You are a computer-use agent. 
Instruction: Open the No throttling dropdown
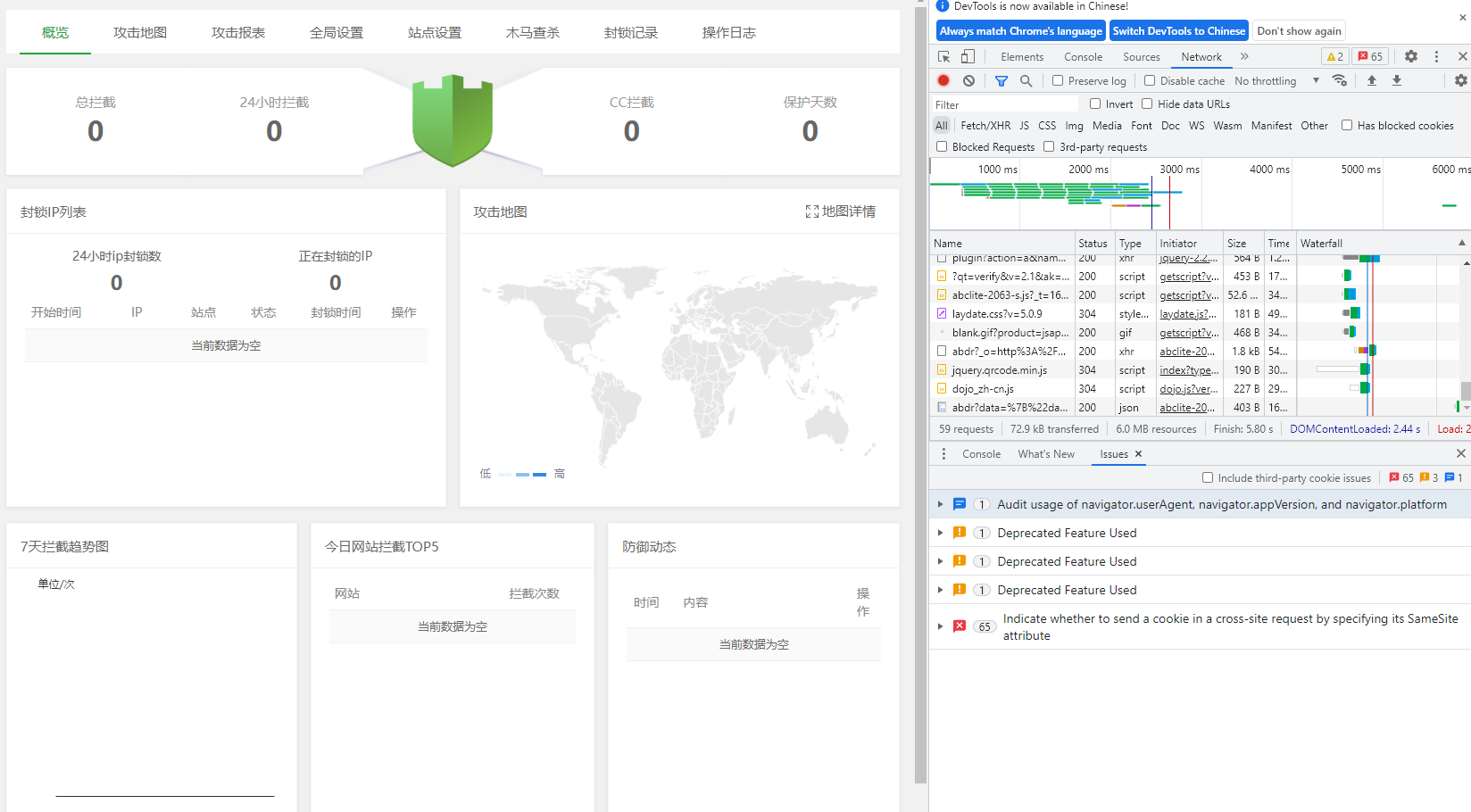pyautogui.click(x=1276, y=80)
